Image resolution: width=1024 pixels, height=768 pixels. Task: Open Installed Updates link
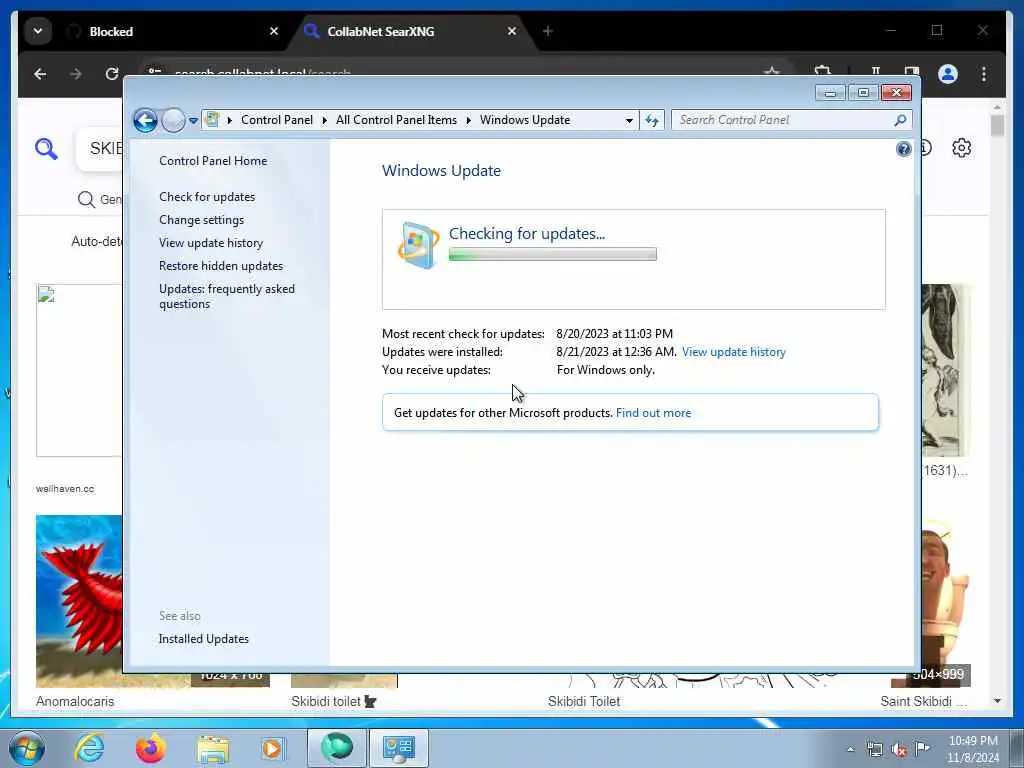203,639
